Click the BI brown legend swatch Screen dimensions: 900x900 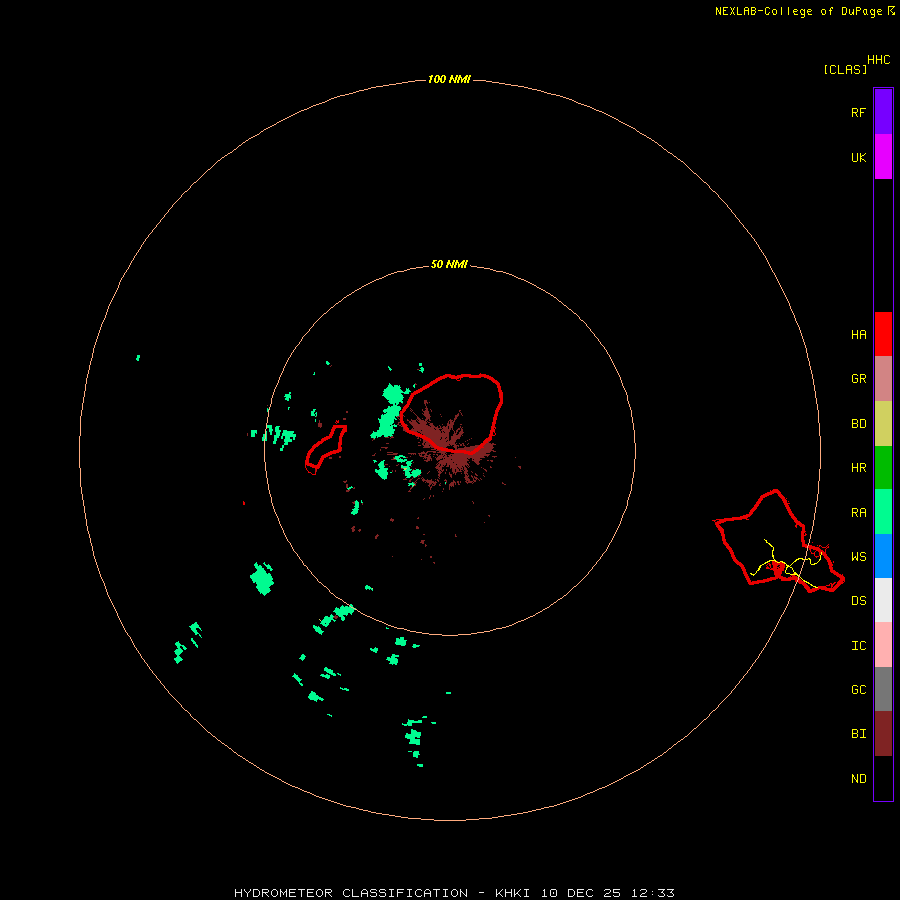(883, 734)
